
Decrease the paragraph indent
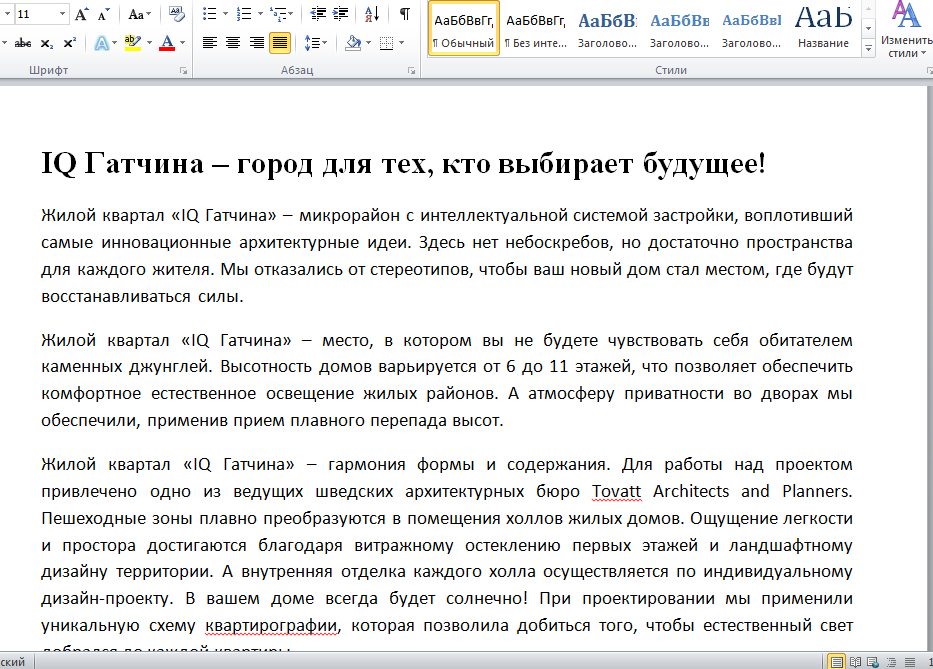318,14
